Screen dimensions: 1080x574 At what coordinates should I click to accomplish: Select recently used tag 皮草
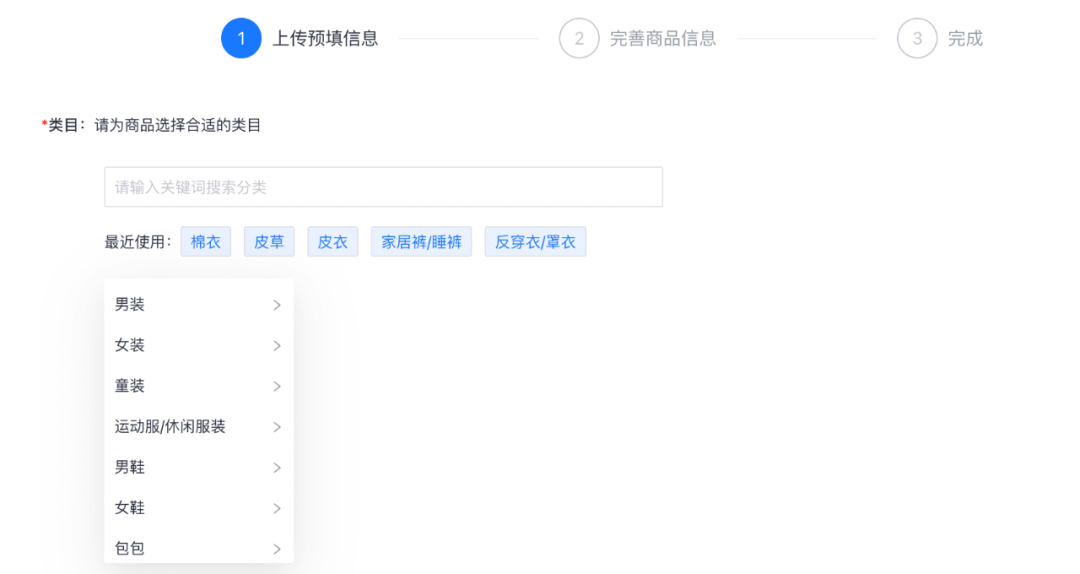click(x=269, y=242)
